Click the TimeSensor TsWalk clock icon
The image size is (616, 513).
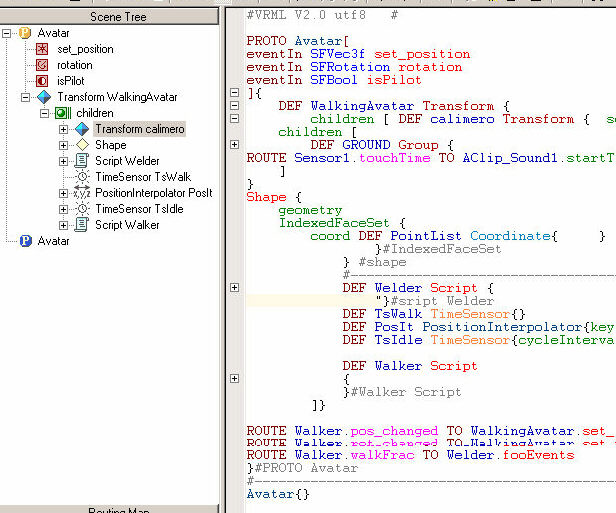[x=82, y=177]
